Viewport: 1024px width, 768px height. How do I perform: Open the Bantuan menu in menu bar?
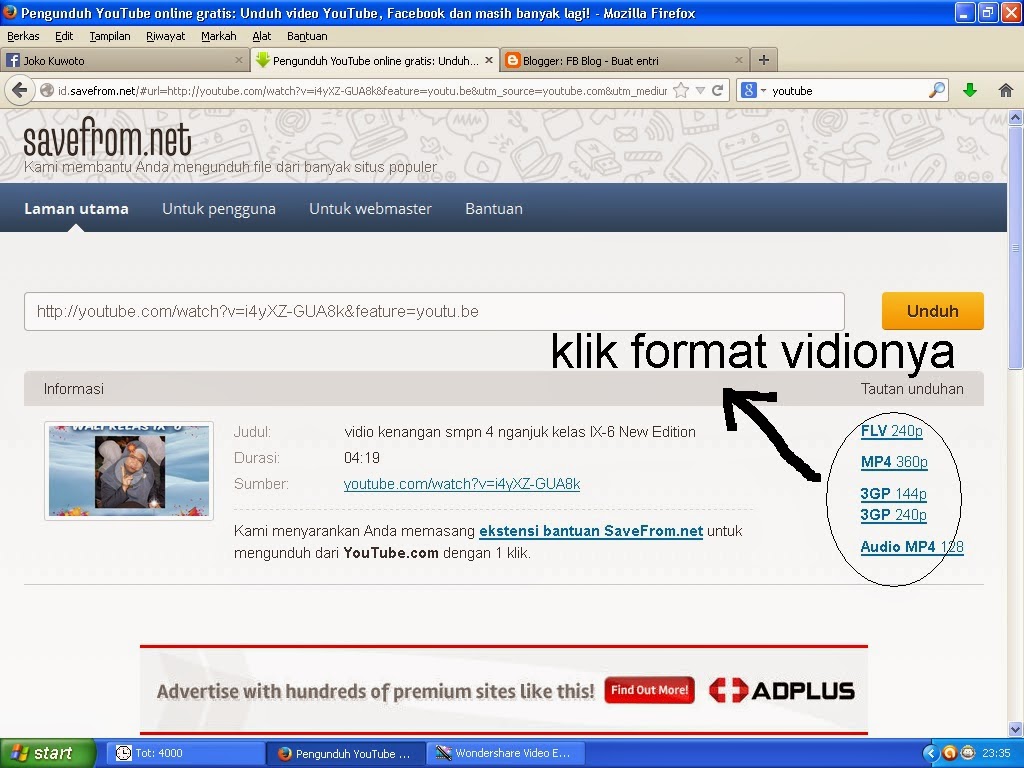pos(307,36)
